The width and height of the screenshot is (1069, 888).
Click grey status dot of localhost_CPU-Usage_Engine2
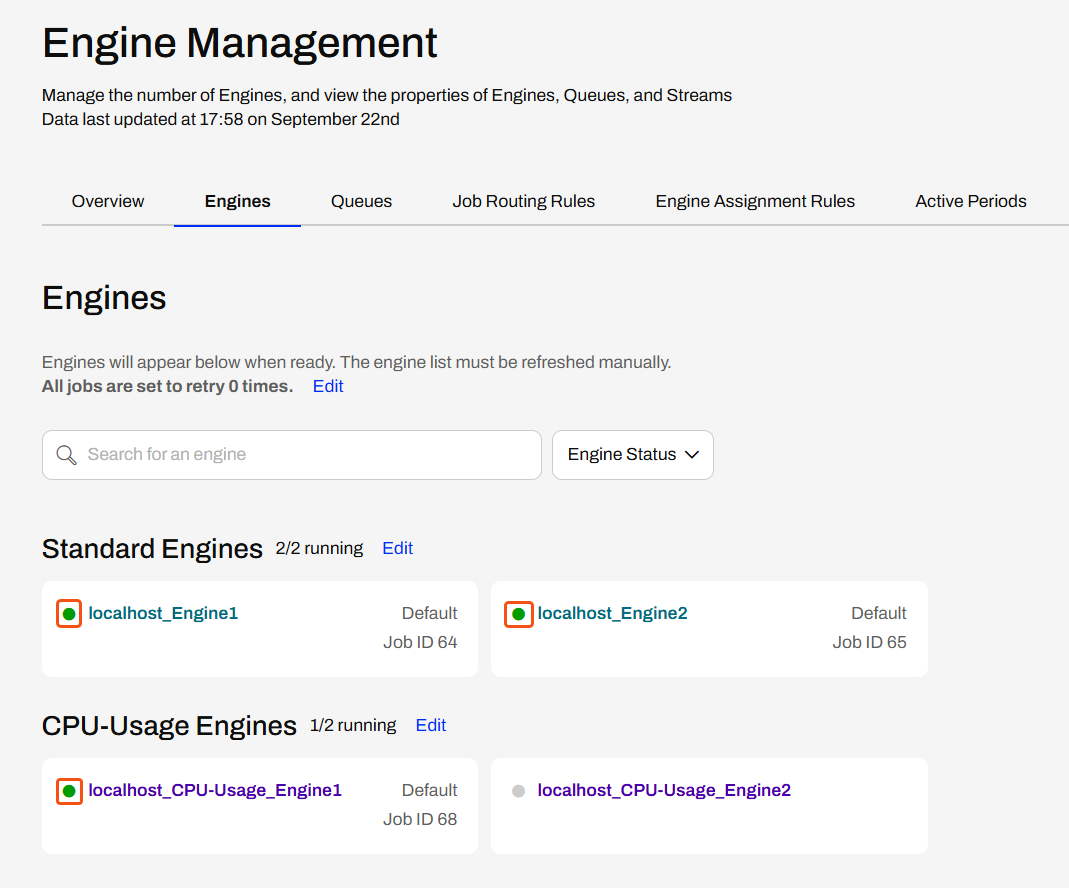518,791
